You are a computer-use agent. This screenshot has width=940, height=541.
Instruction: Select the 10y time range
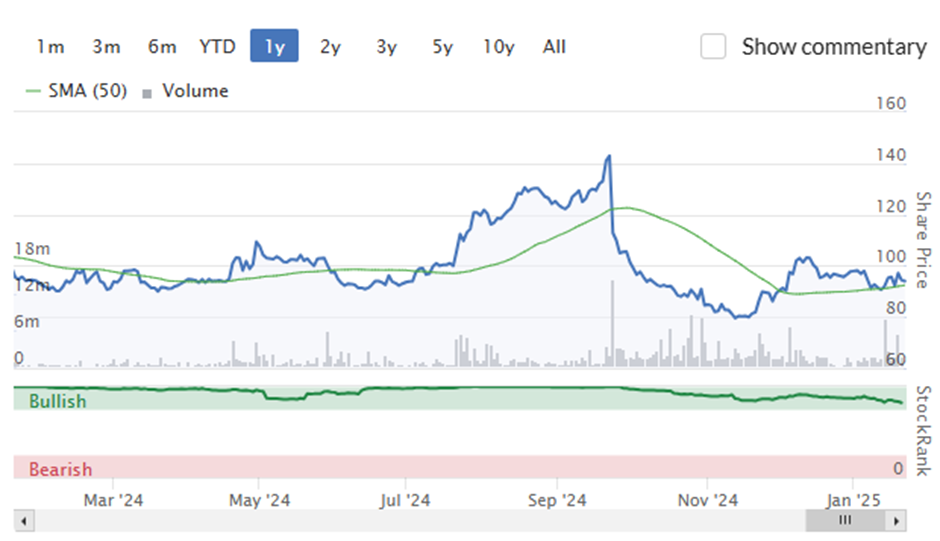click(x=499, y=46)
